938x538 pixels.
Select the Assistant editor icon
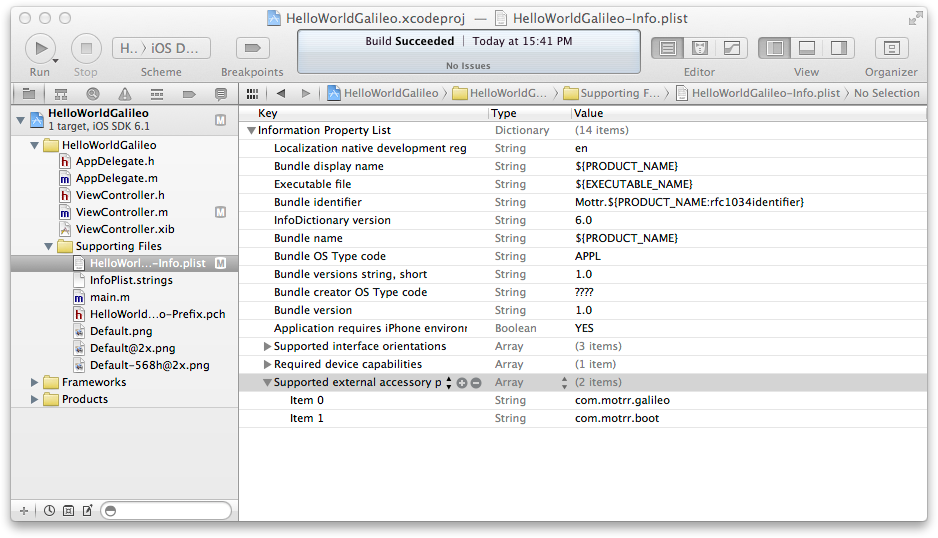[699, 48]
